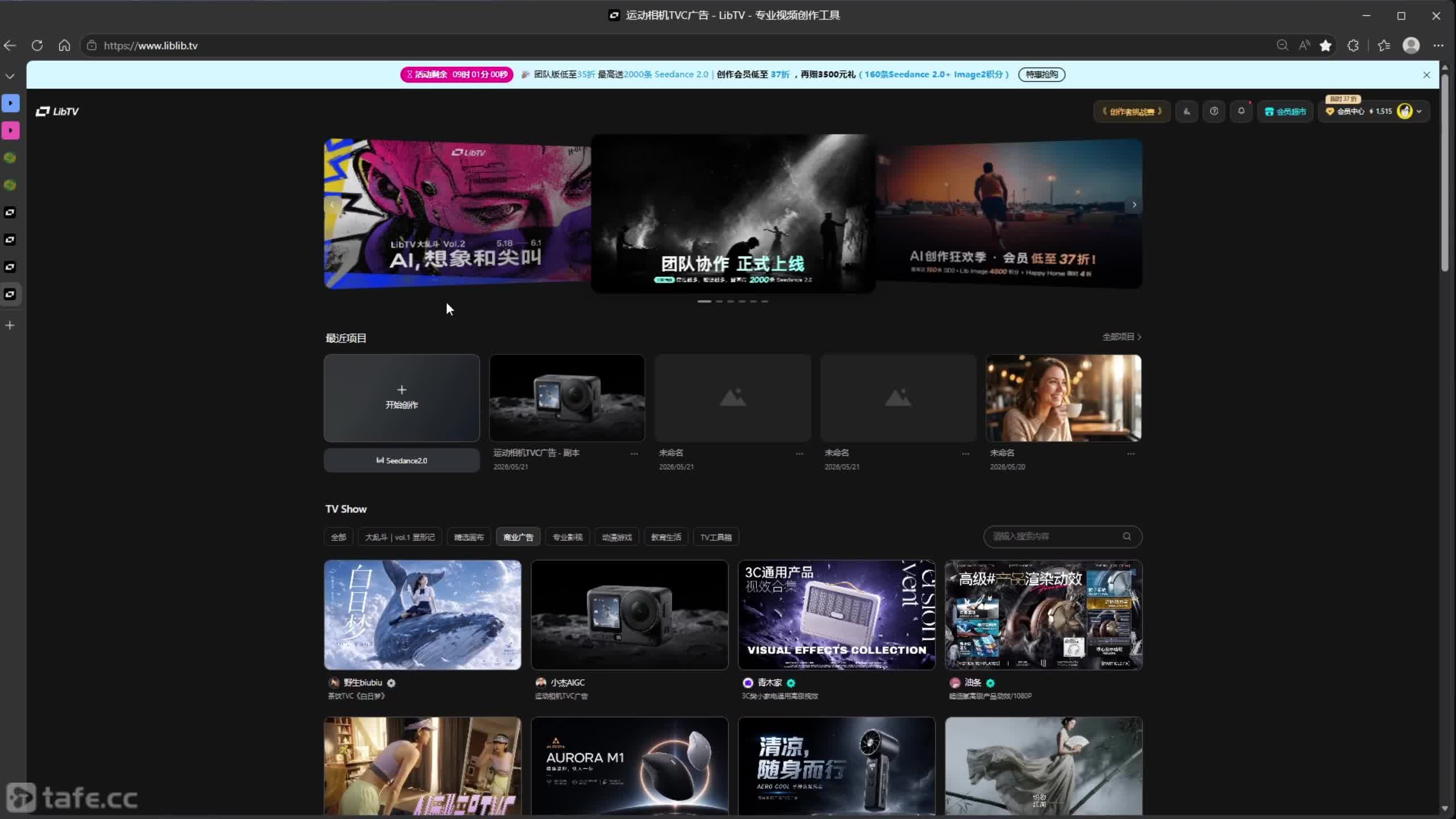Select the 全部 filter tab
Screen dimensions: 1456x819
pyautogui.click(x=338, y=537)
